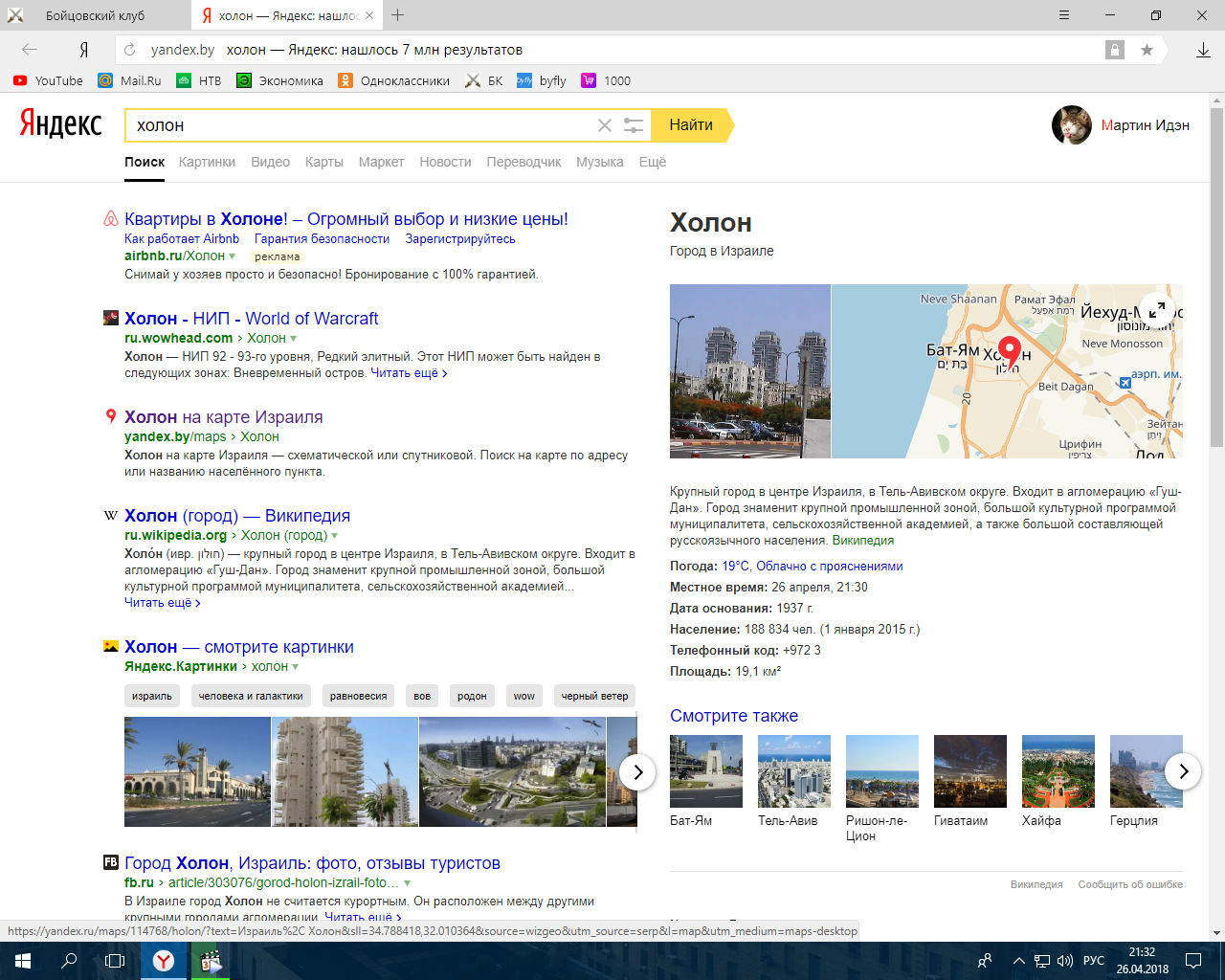Image resolution: width=1225 pixels, height=980 pixels.
Task: Open the Yandex home 'Я' button
Action: (x=84, y=50)
